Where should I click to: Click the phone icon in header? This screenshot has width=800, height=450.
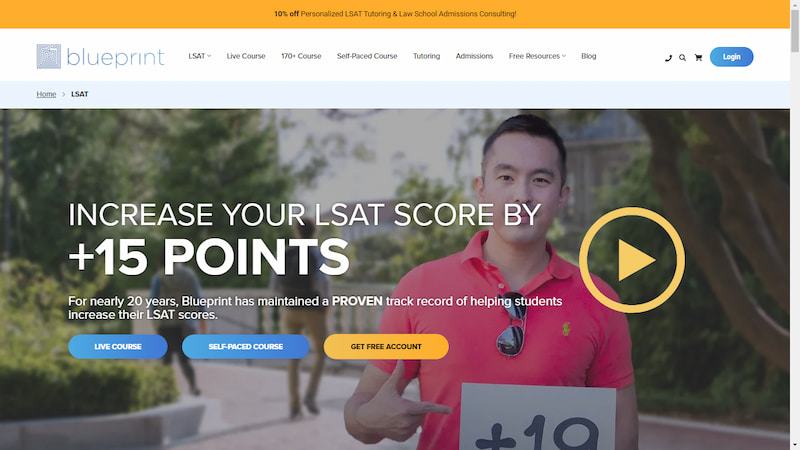(x=668, y=58)
